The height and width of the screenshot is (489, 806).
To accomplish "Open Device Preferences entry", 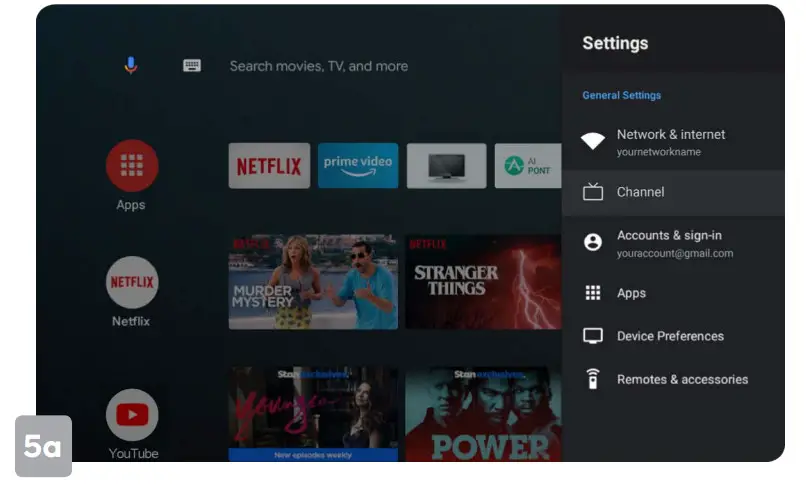I will 673,336.
